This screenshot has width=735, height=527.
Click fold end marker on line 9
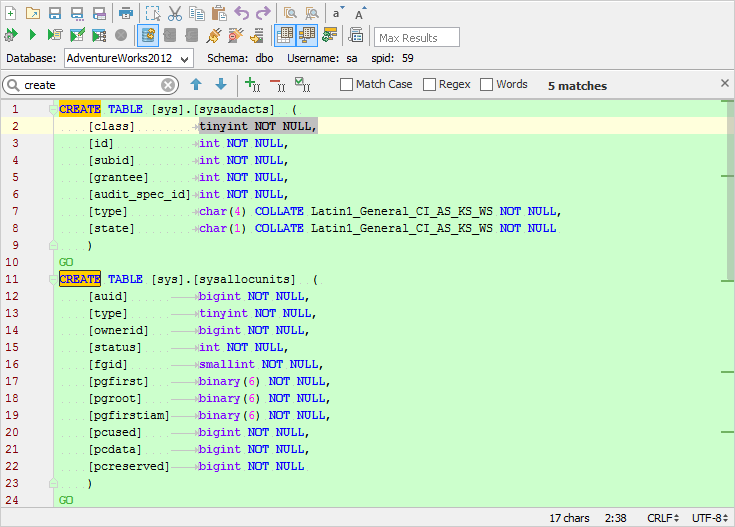53,245
